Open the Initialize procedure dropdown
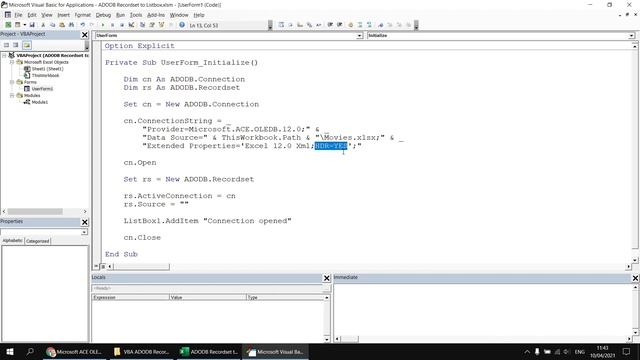Screen dimensions: 640x360 coord(631,36)
